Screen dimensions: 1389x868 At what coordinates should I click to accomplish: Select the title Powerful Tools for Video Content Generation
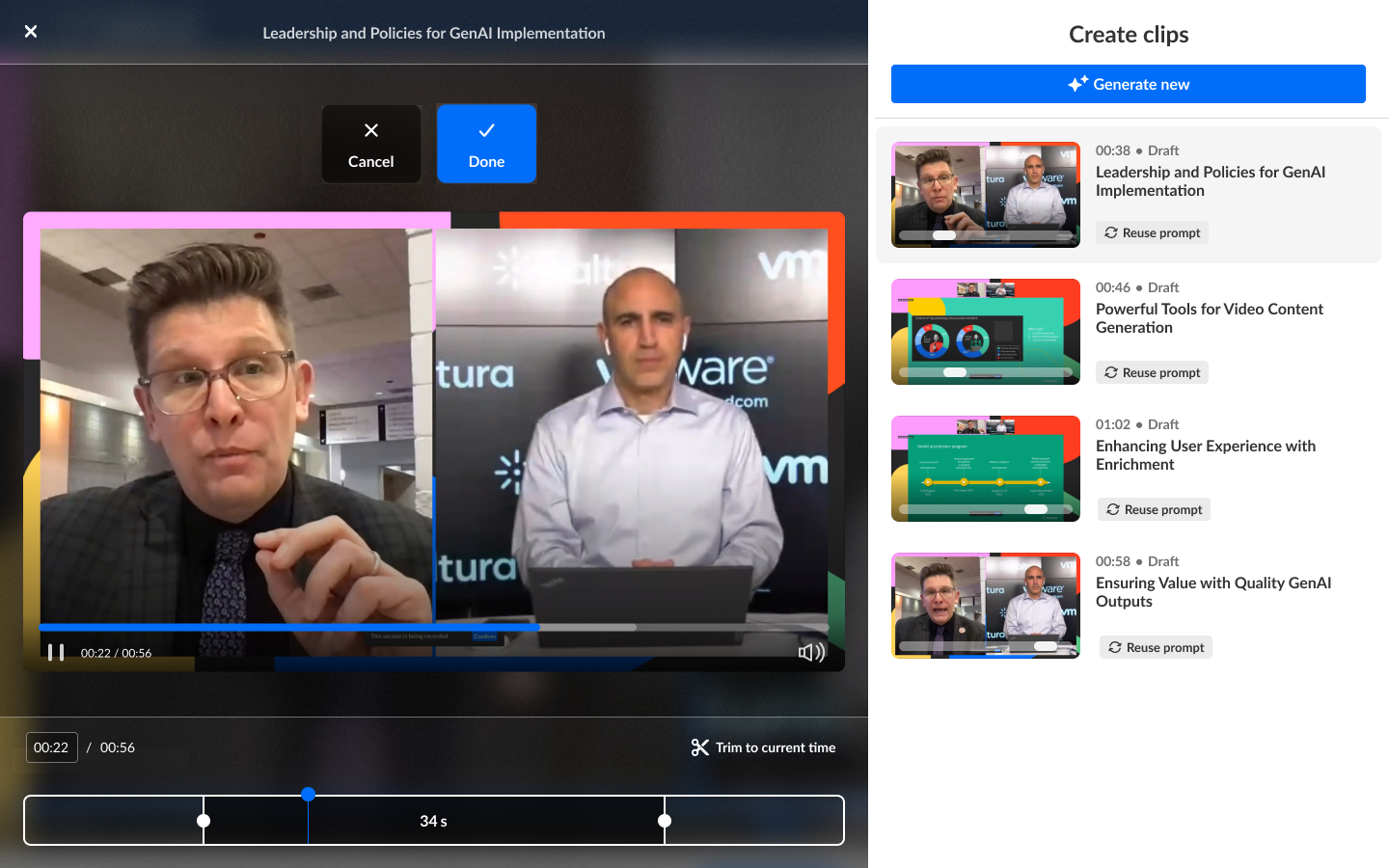pyautogui.click(x=1210, y=318)
